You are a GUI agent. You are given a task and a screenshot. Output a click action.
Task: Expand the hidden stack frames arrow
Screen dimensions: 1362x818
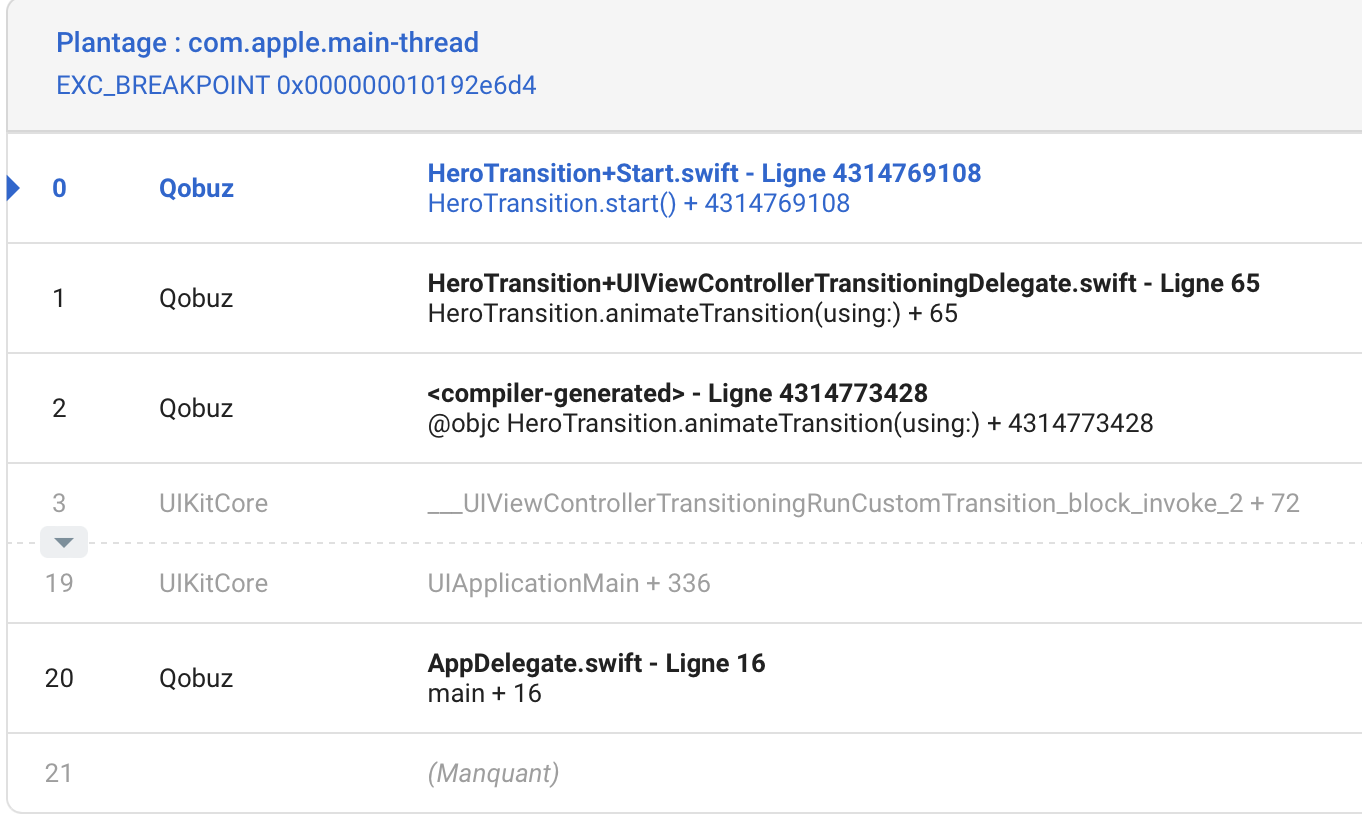64,542
